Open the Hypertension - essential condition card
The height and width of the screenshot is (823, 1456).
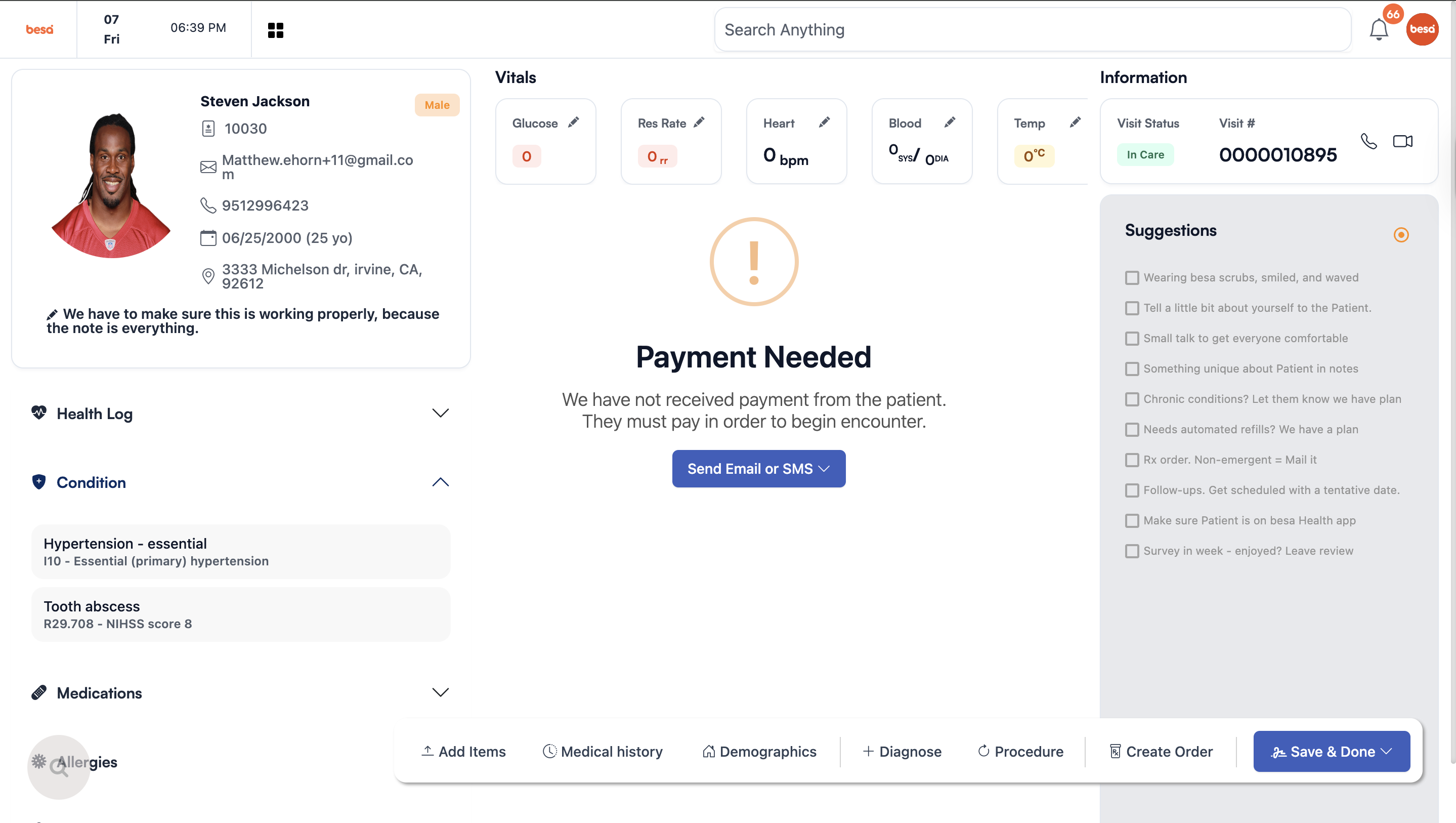coord(241,552)
